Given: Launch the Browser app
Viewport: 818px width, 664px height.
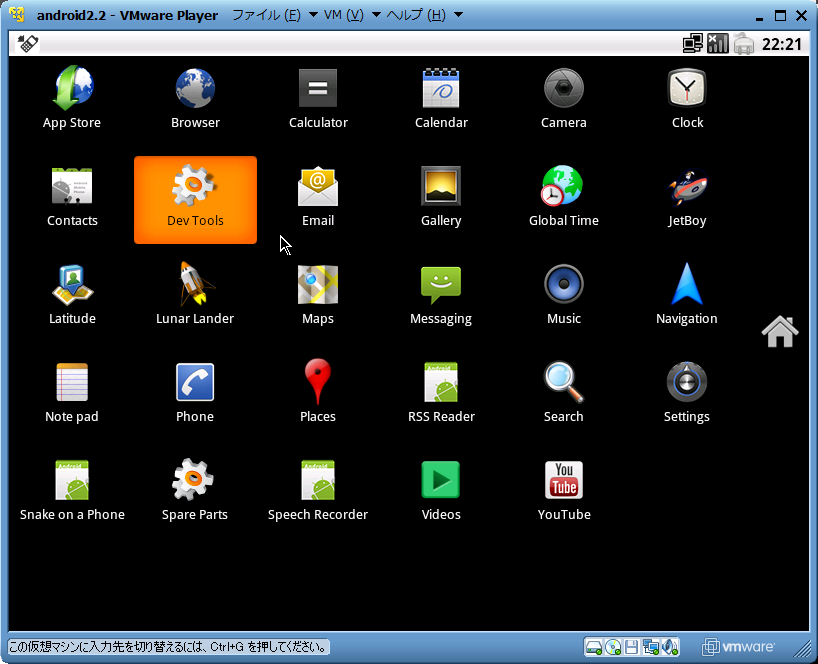Looking at the screenshot, I should 195,98.
